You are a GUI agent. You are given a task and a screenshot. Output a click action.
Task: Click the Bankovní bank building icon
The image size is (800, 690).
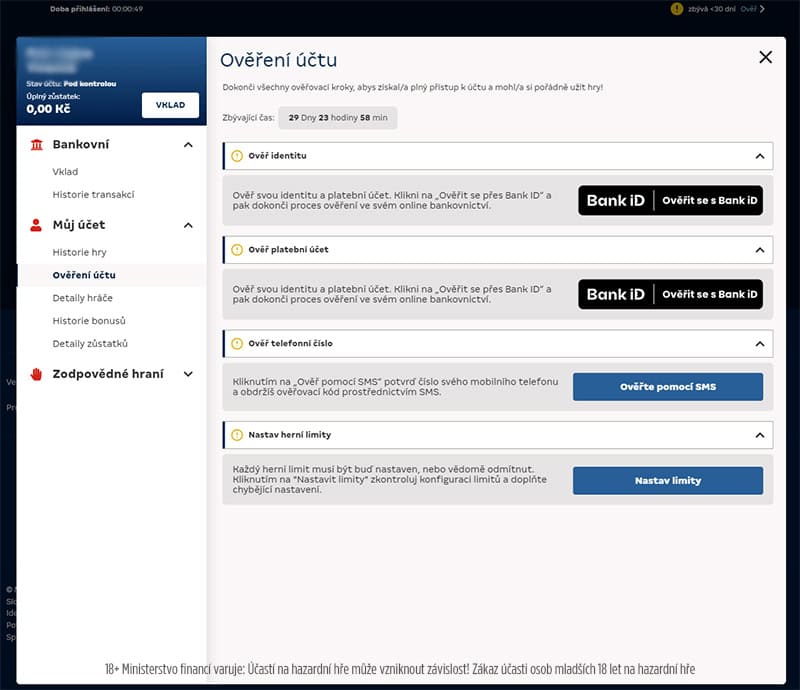pos(37,144)
